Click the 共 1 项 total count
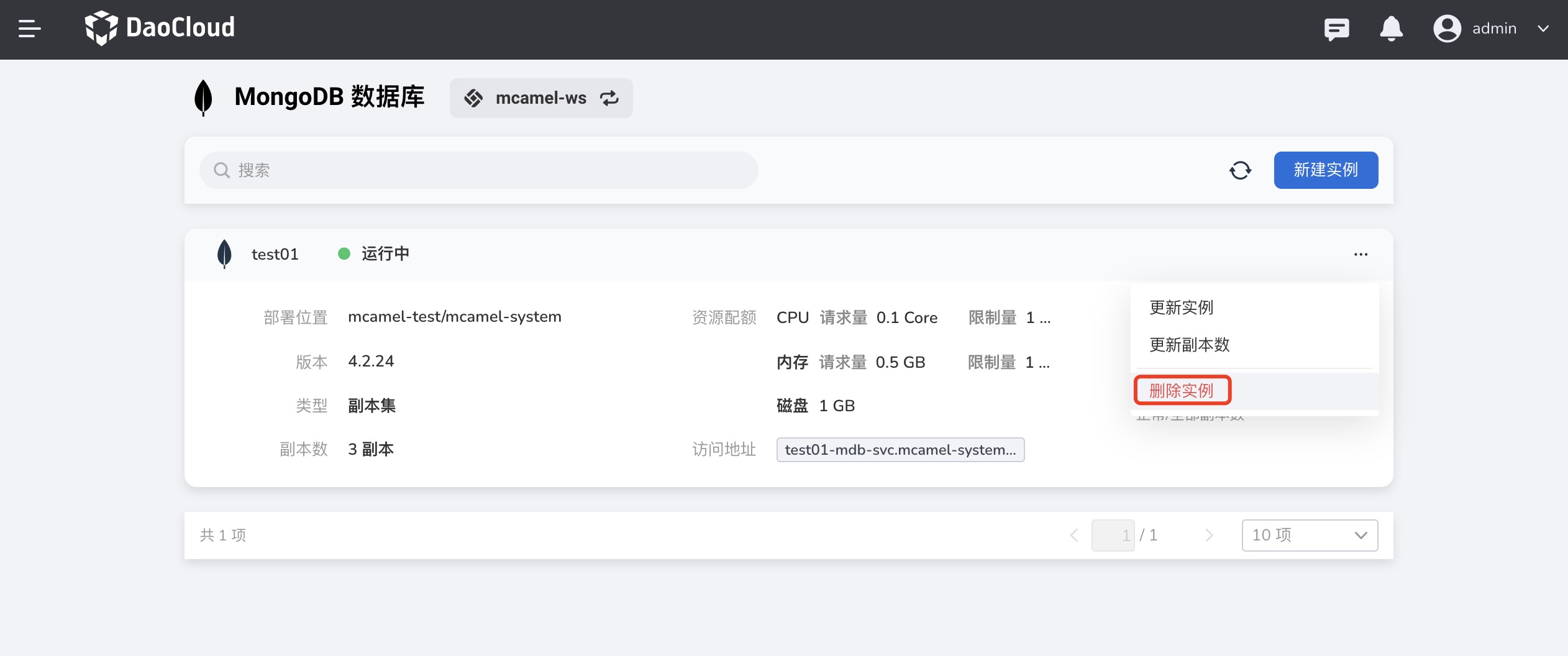Image resolution: width=1568 pixels, height=656 pixels. click(223, 535)
